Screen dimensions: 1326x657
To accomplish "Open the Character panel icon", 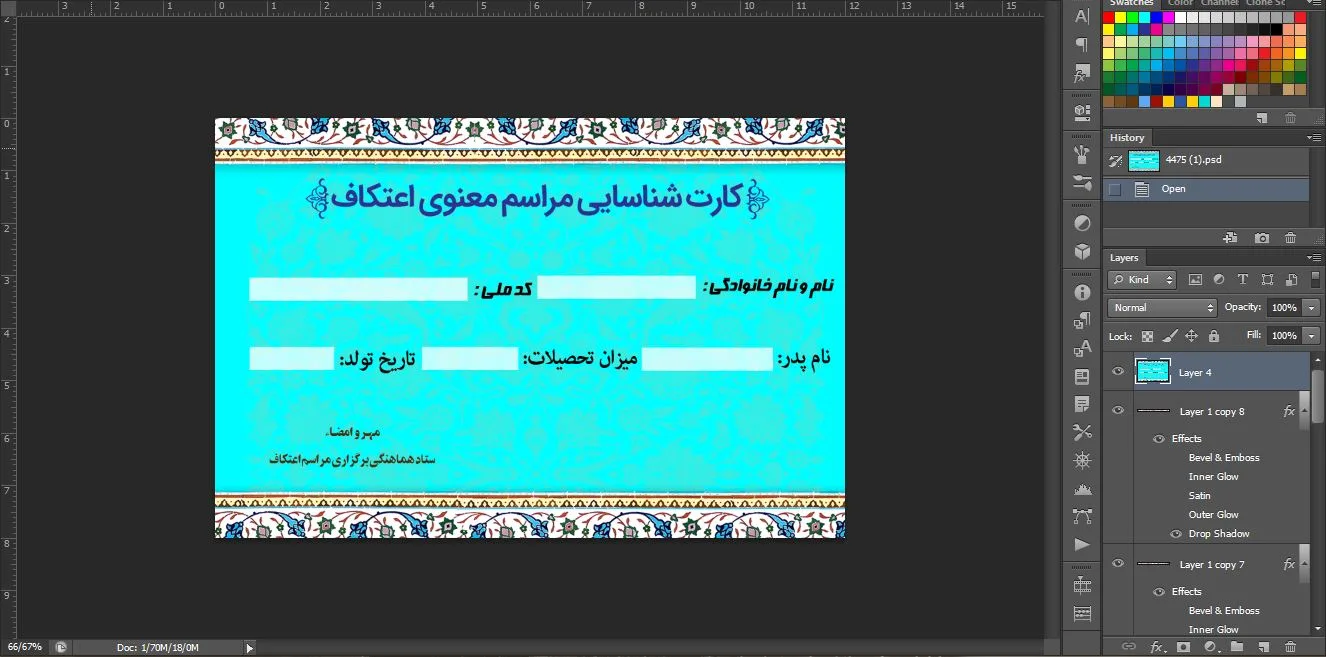I will [x=1081, y=16].
